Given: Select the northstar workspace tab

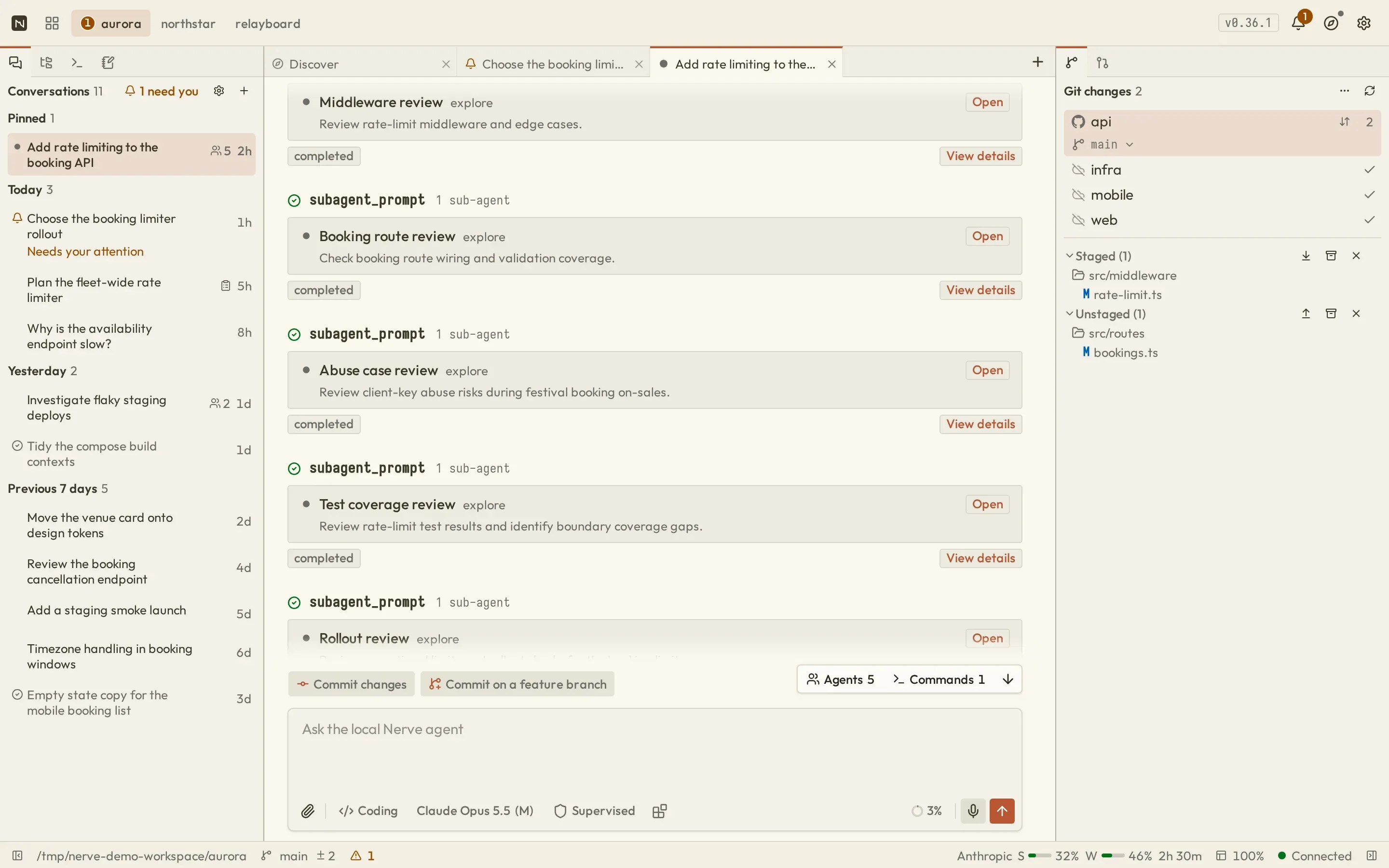Looking at the screenshot, I should (188, 24).
